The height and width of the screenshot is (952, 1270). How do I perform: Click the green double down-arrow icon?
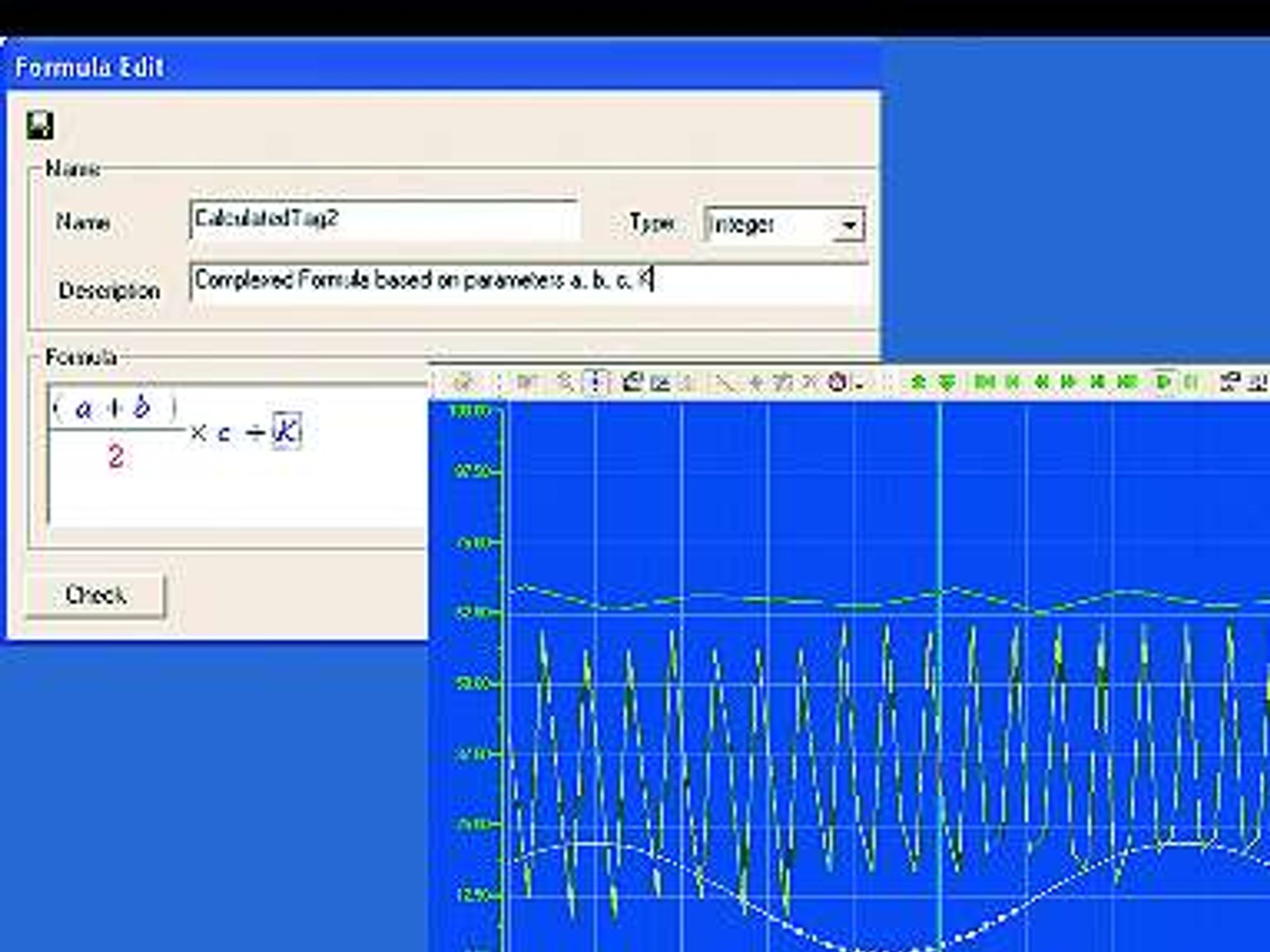coord(947,382)
